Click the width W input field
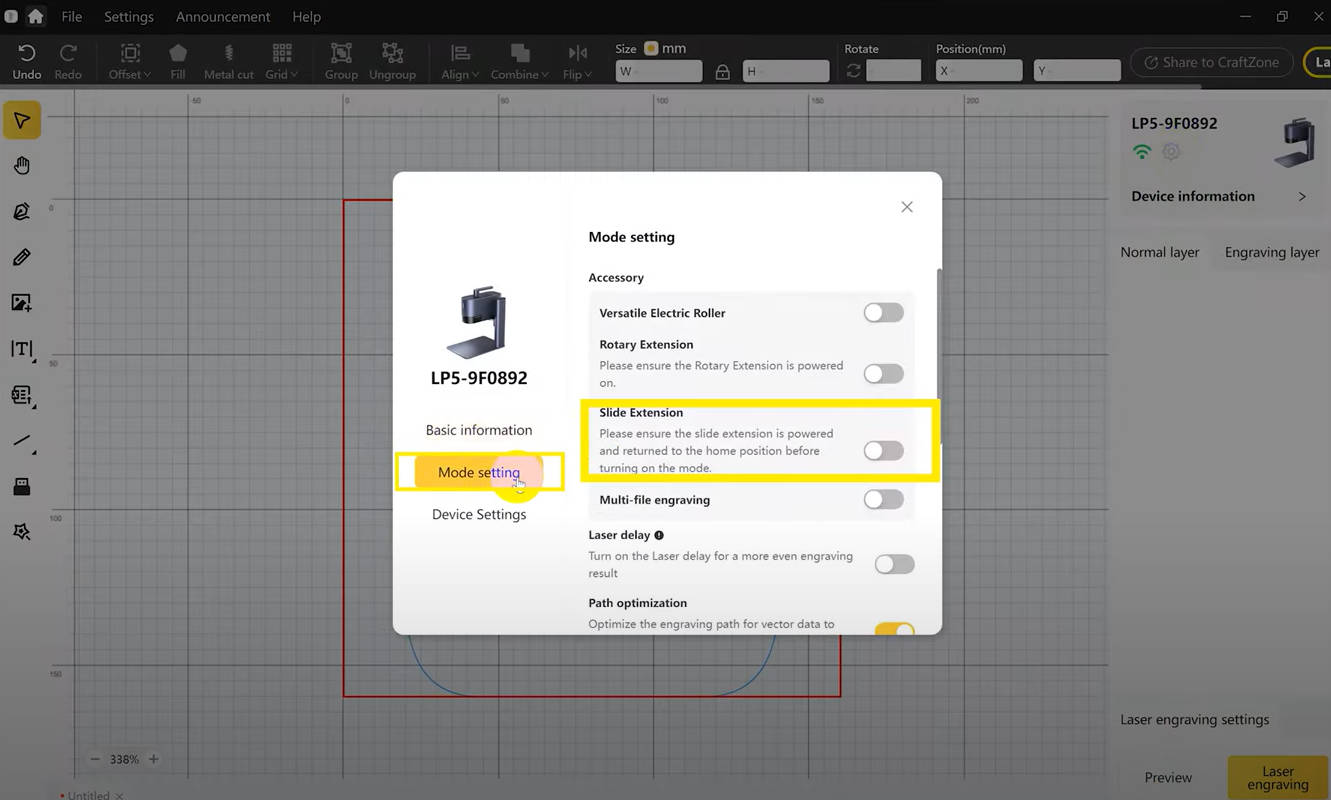 tap(659, 71)
